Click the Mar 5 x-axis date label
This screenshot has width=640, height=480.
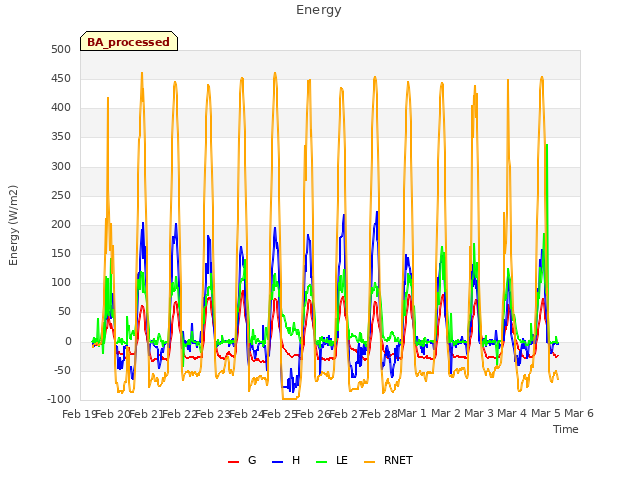[x=546, y=413]
